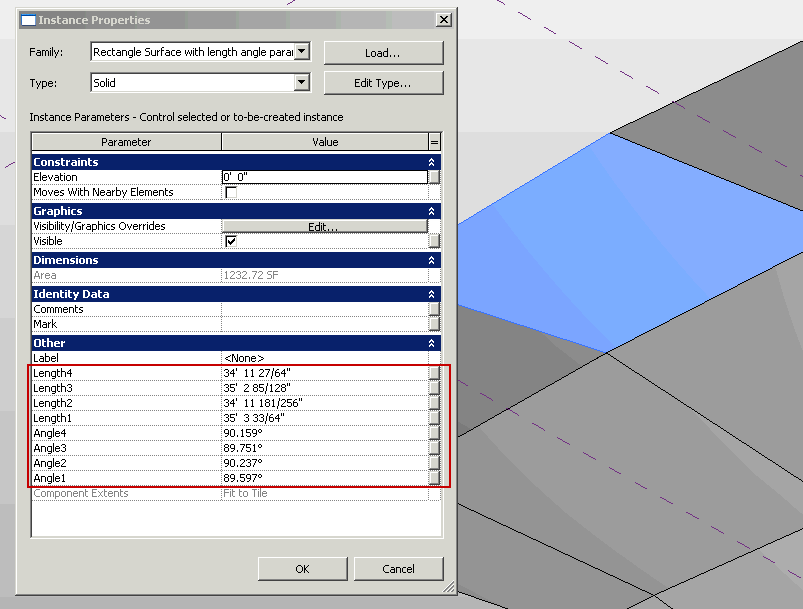Click the grip control beside Length4 value

click(433, 372)
